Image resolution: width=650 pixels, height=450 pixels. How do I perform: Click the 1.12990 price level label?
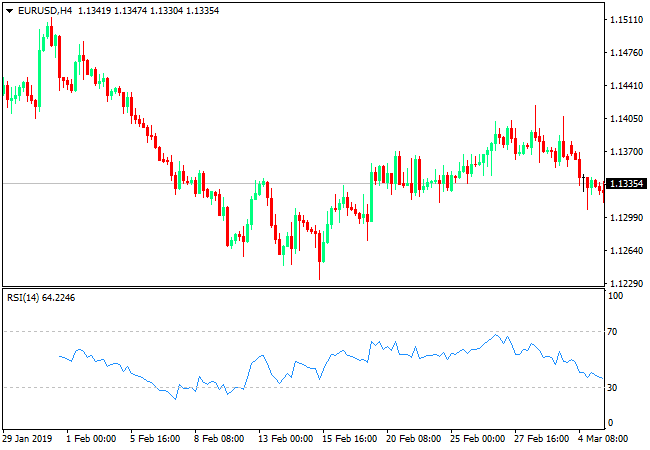click(625, 218)
